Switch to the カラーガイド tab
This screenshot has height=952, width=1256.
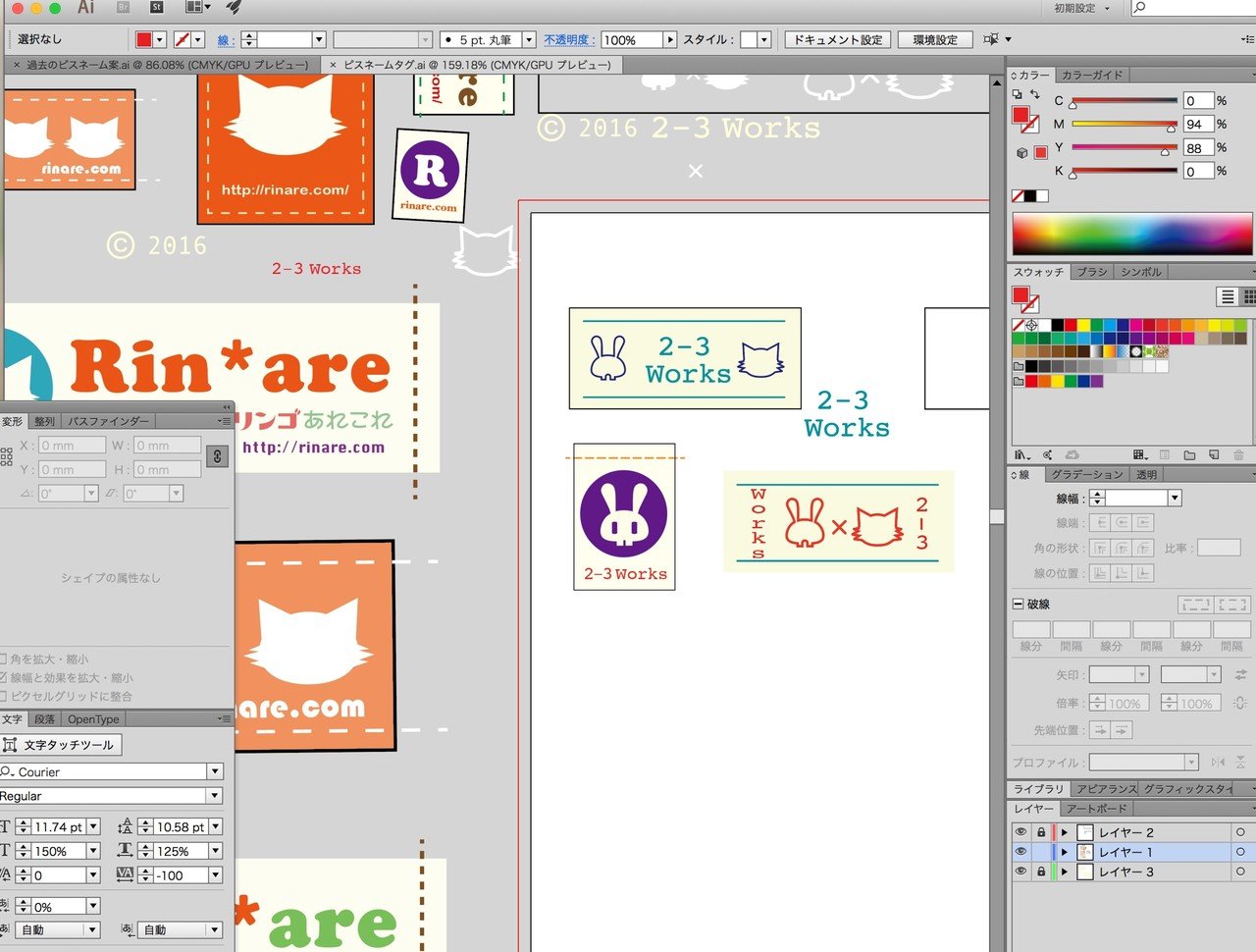(x=1092, y=75)
